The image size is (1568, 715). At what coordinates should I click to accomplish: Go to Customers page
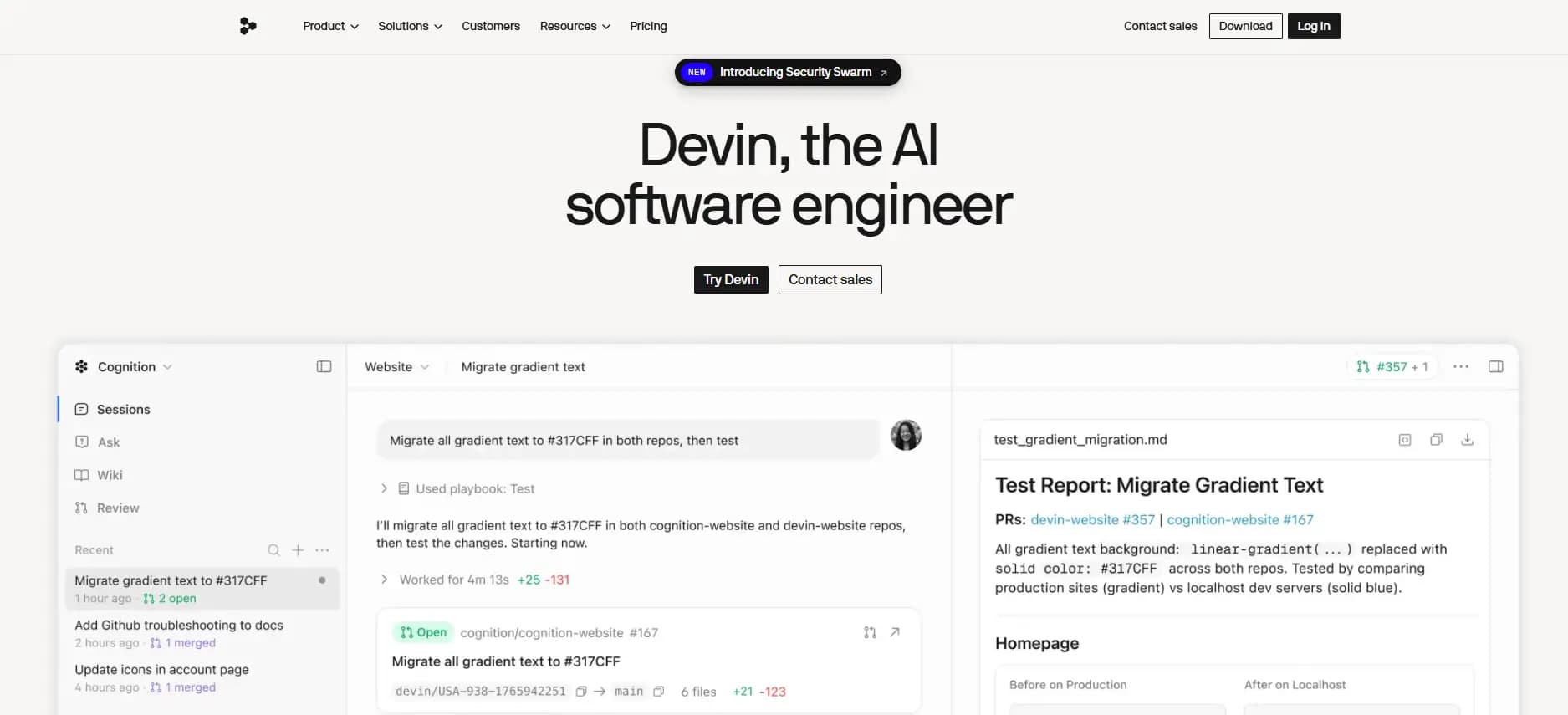coord(491,26)
